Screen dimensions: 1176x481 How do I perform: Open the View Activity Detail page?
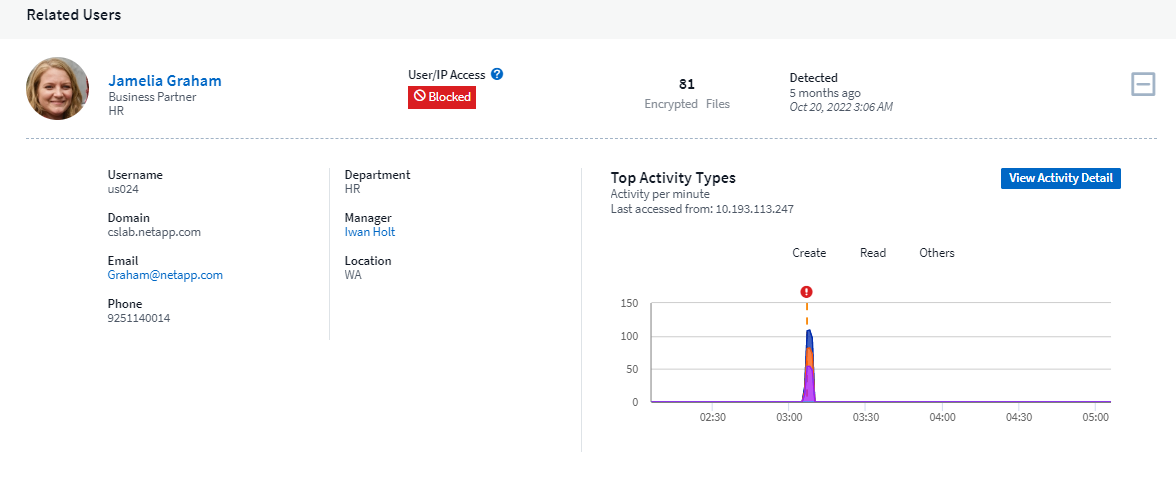(1060, 178)
